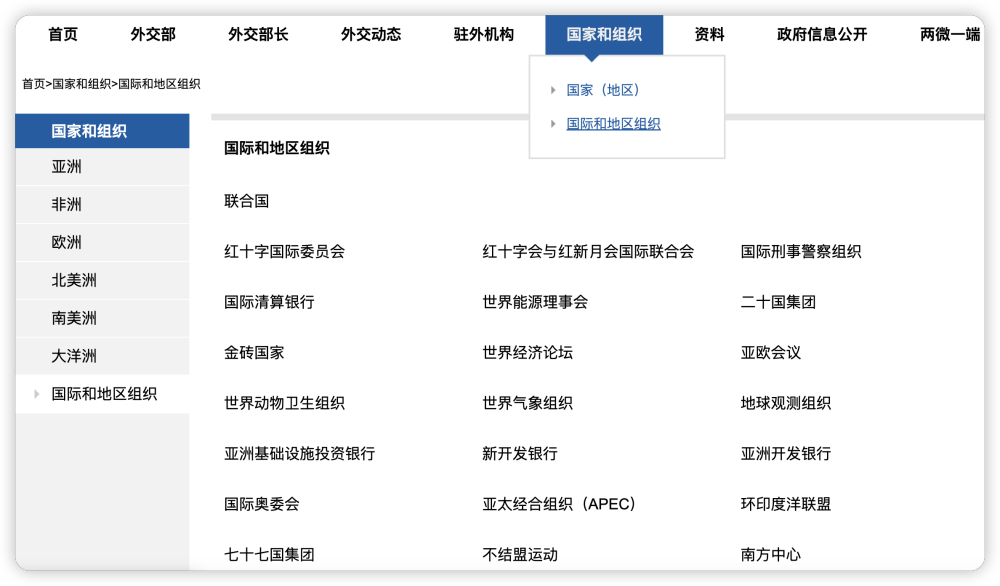Screen dimensions: 1000x586
Task: Open the 资料 navigation menu
Action: point(707,33)
